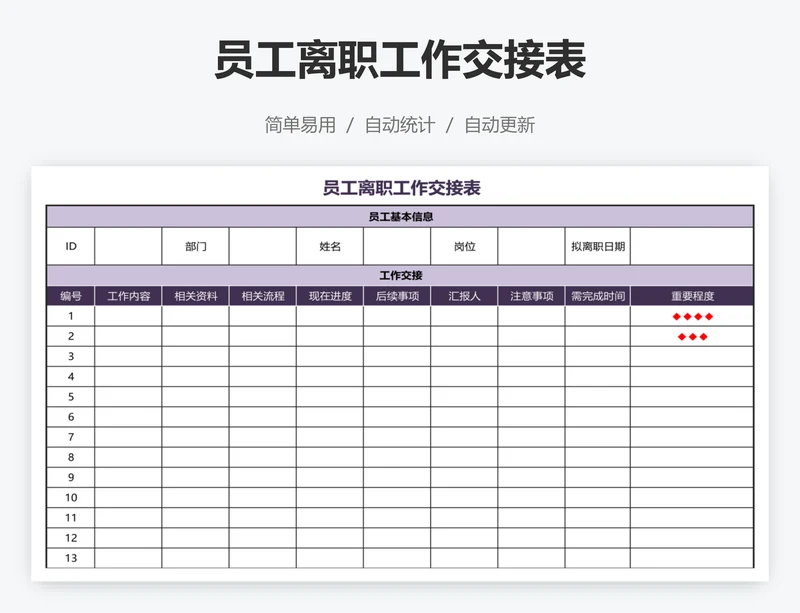Viewport: 800px width, 613px height.
Task: Select row number 2 cell
Action: pos(70,336)
